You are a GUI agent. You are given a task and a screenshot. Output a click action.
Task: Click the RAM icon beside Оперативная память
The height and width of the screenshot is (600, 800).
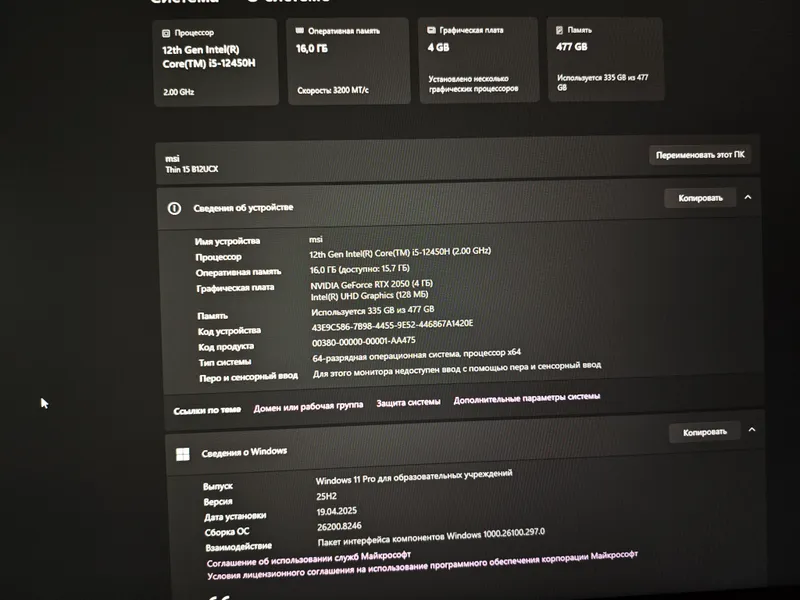point(300,31)
